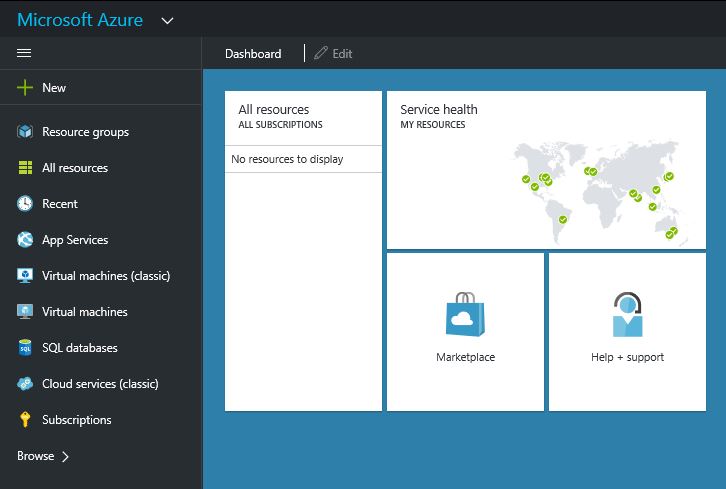The height and width of the screenshot is (489, 726).
Task: Open the Subscriptions link
Action: tap(77, 420)
